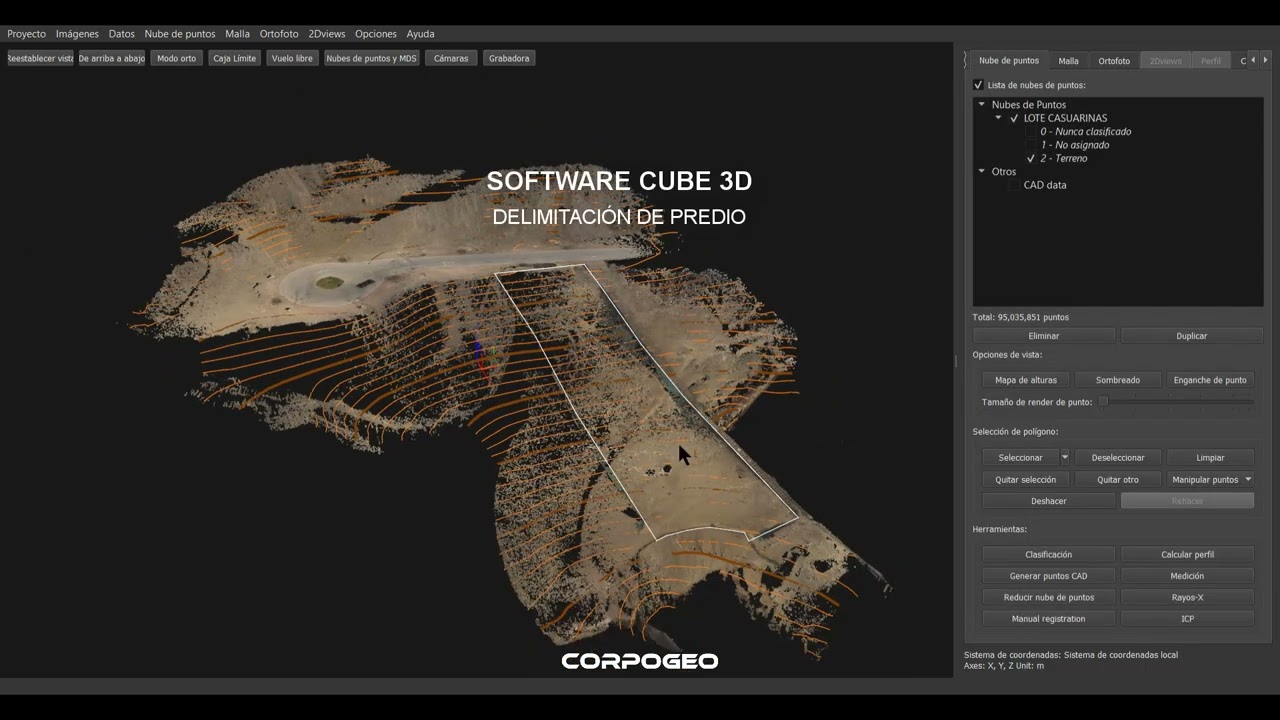Click the ICP tool button

click(x=1187, y=619)
